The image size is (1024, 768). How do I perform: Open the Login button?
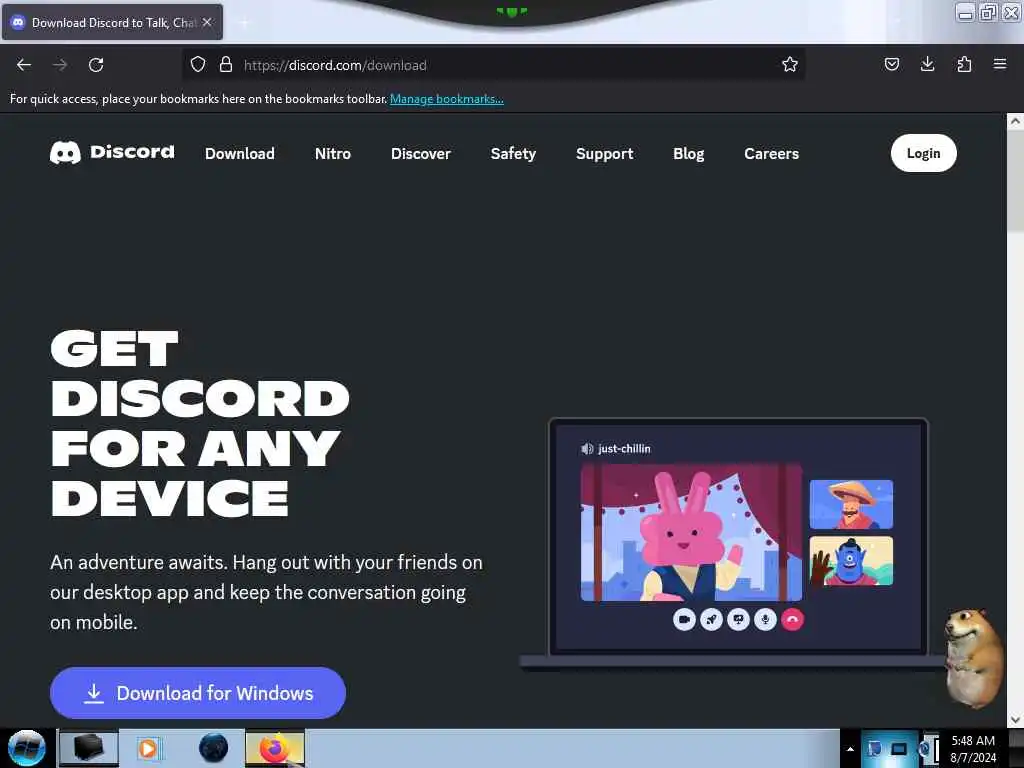(x=923, y=153)
